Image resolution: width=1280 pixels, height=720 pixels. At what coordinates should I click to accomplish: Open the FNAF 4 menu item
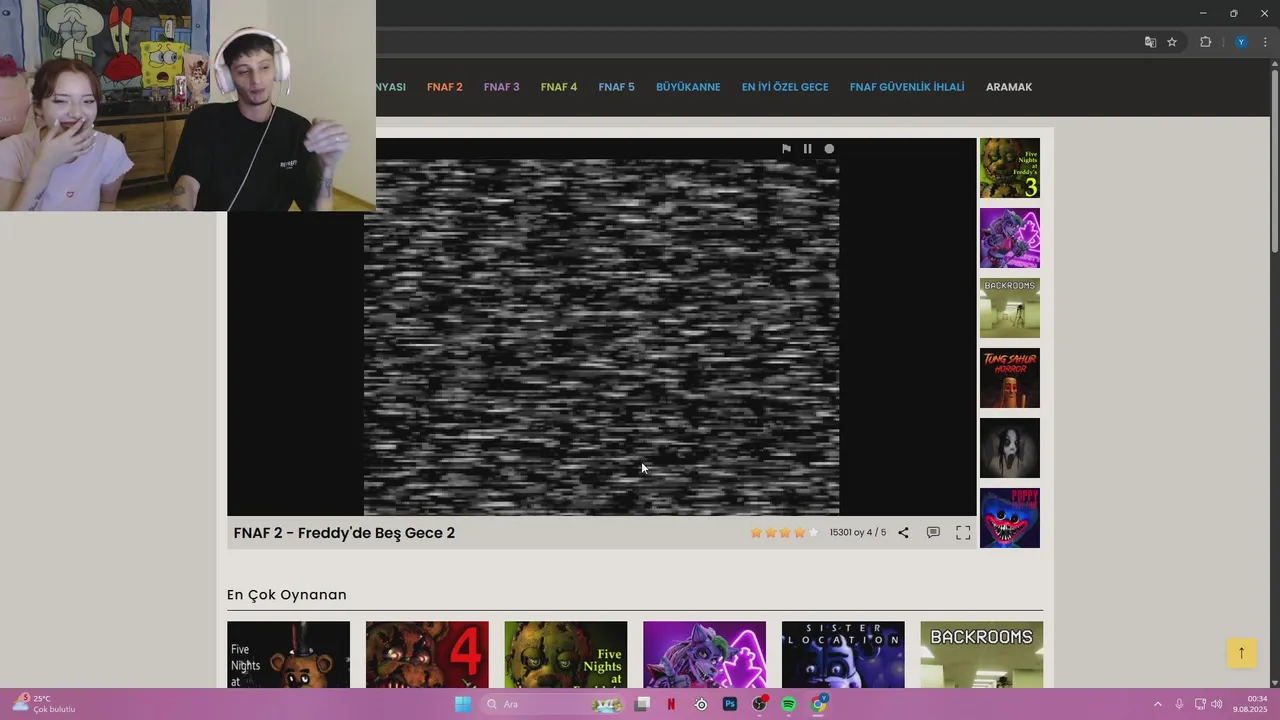[x=559, y=87]
